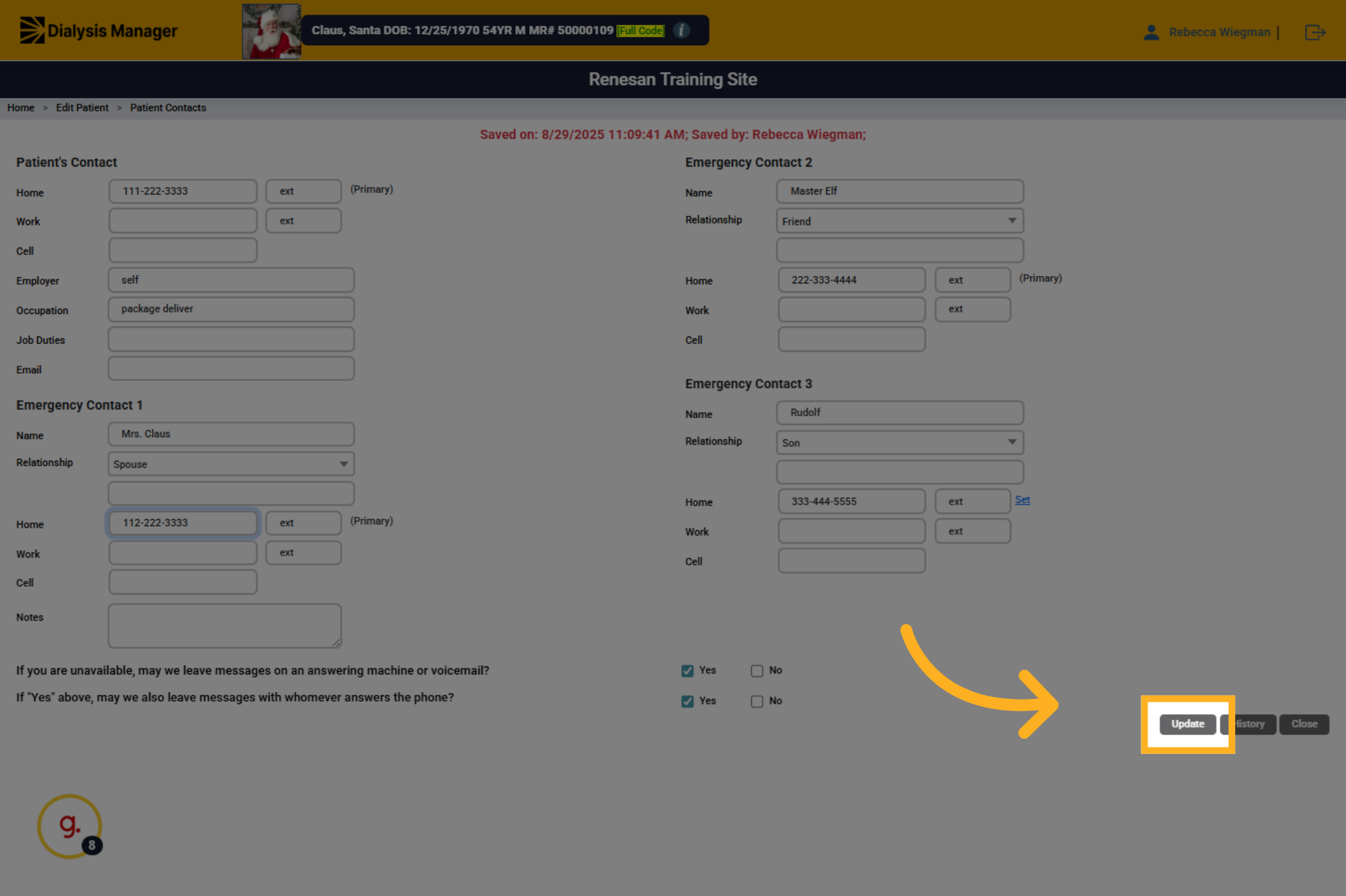Click Santa Claus patient photo
Screen dimensions: 1346x896
click(x=271, y=31)
